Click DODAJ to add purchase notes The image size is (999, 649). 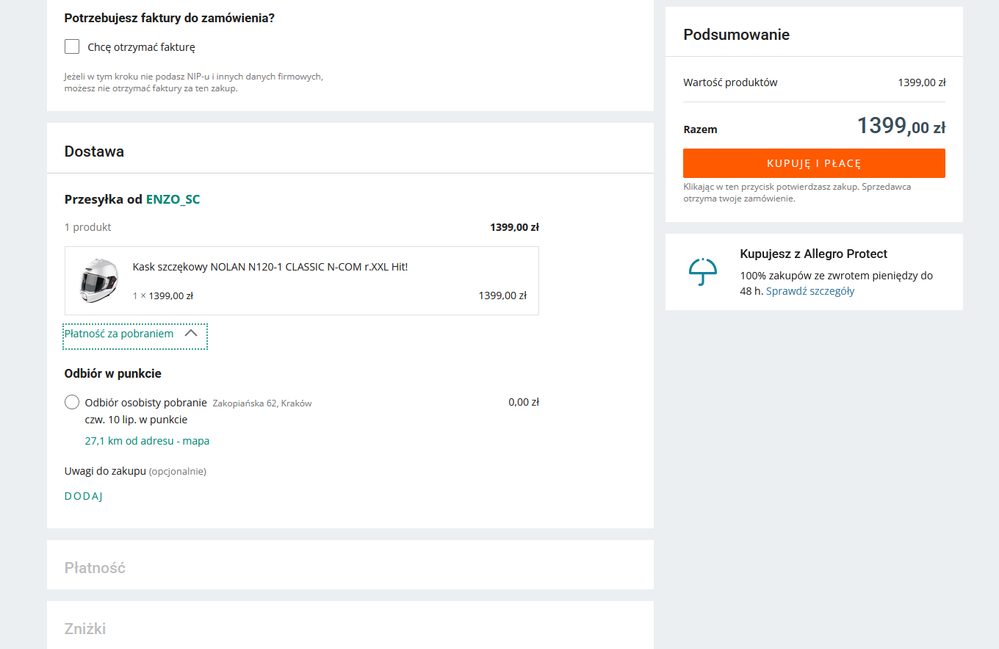tap(84, 496)
